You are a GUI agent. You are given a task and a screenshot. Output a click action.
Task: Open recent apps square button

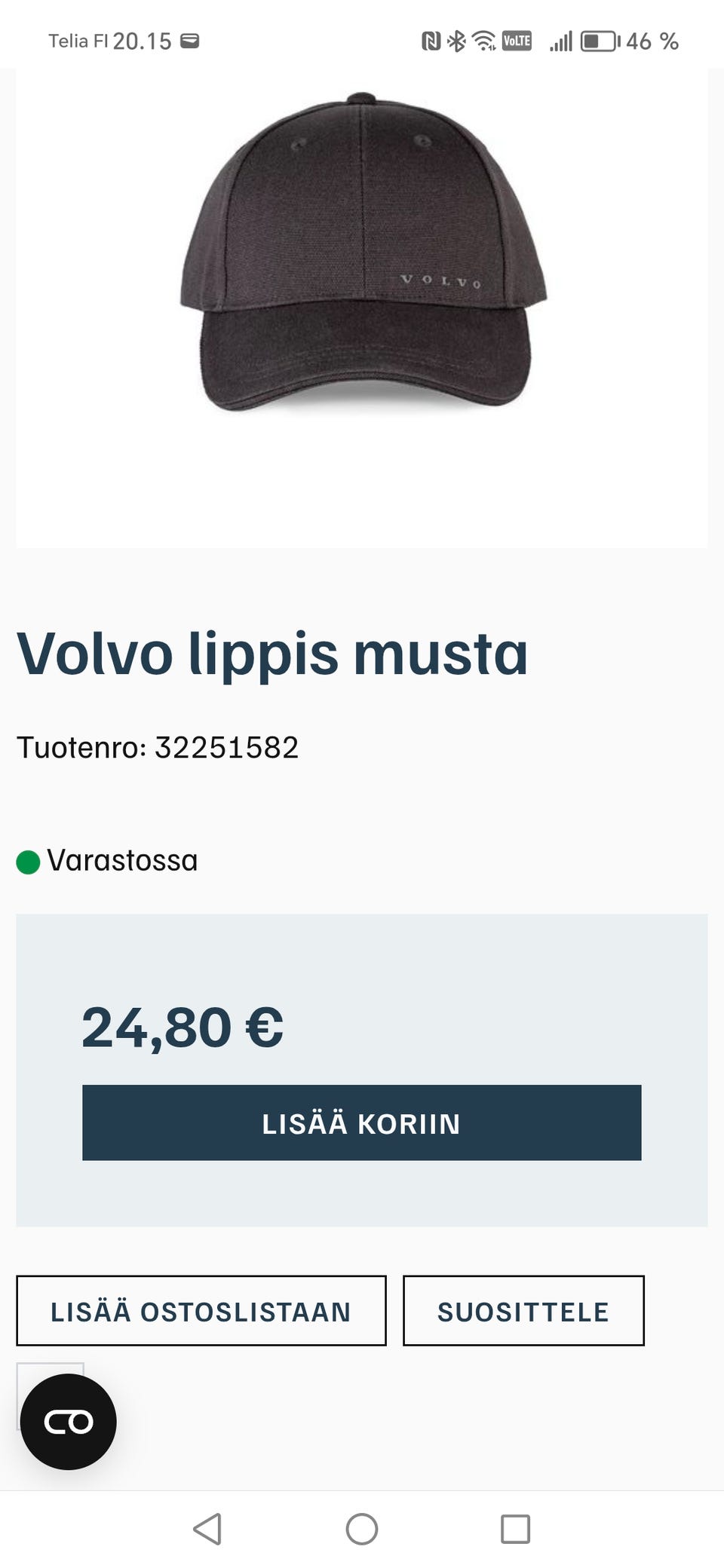tap(515, 1529)
